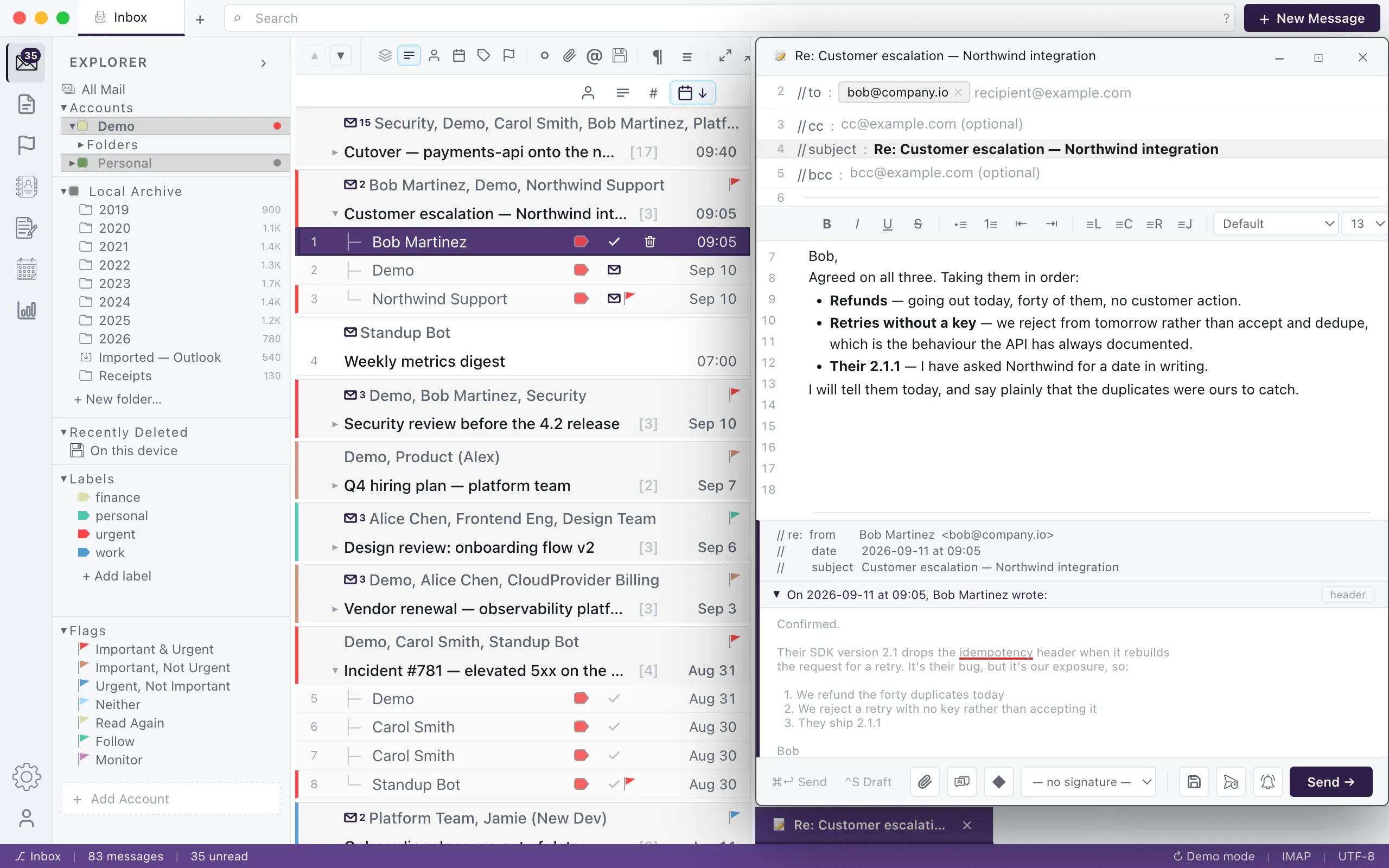Open the no signature dropdown

pyautogui.click(x=1088, y=781)
